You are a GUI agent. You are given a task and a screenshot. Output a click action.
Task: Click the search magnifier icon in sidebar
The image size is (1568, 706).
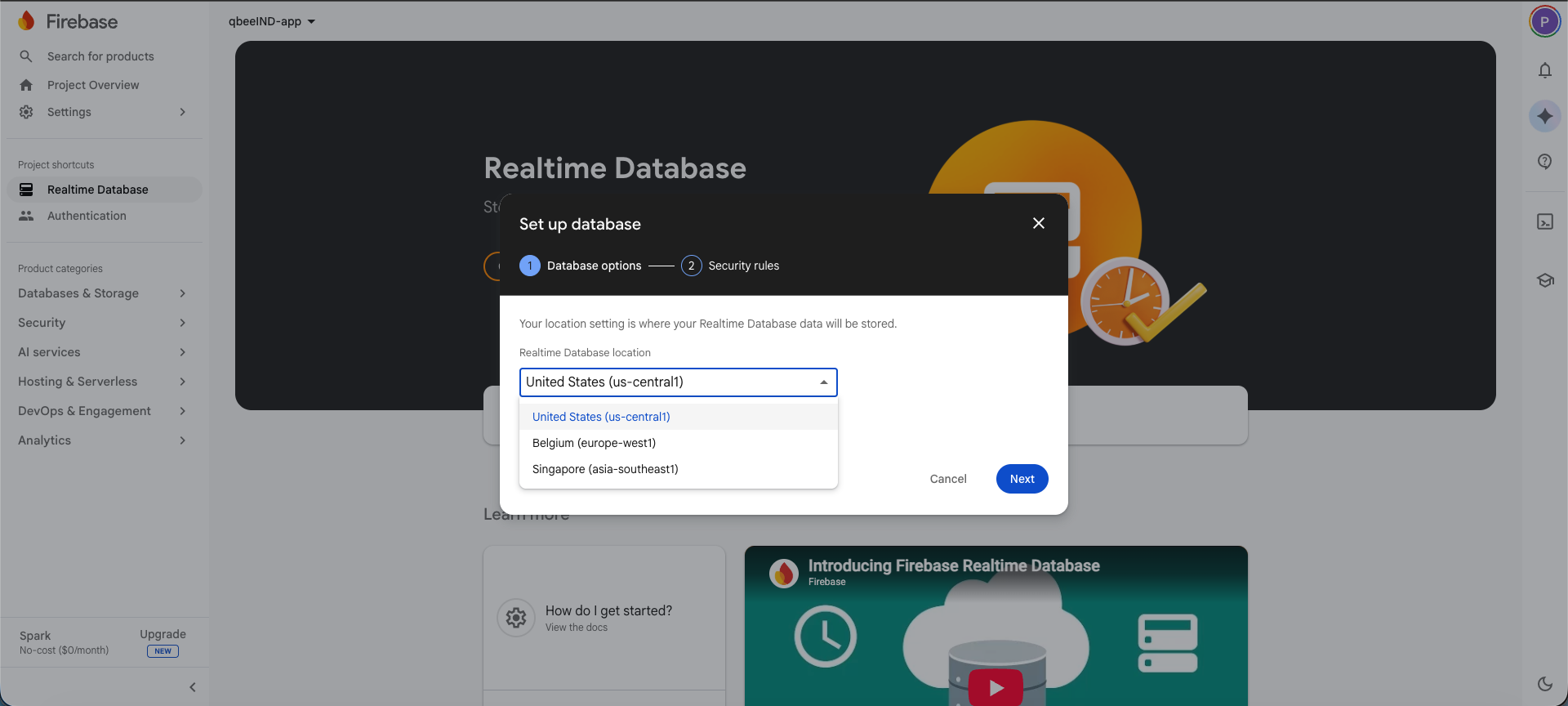click(x=26, y=56)
